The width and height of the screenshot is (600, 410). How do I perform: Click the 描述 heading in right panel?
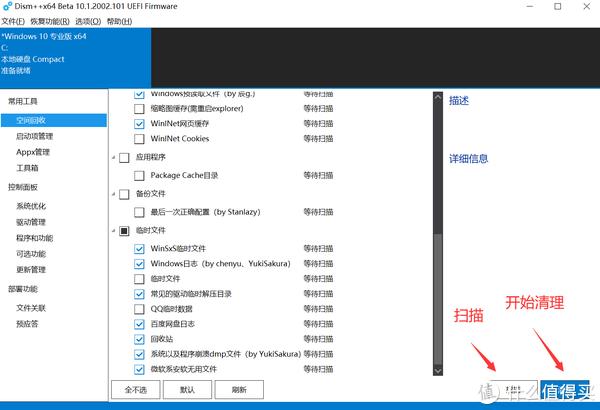point(459,101)
